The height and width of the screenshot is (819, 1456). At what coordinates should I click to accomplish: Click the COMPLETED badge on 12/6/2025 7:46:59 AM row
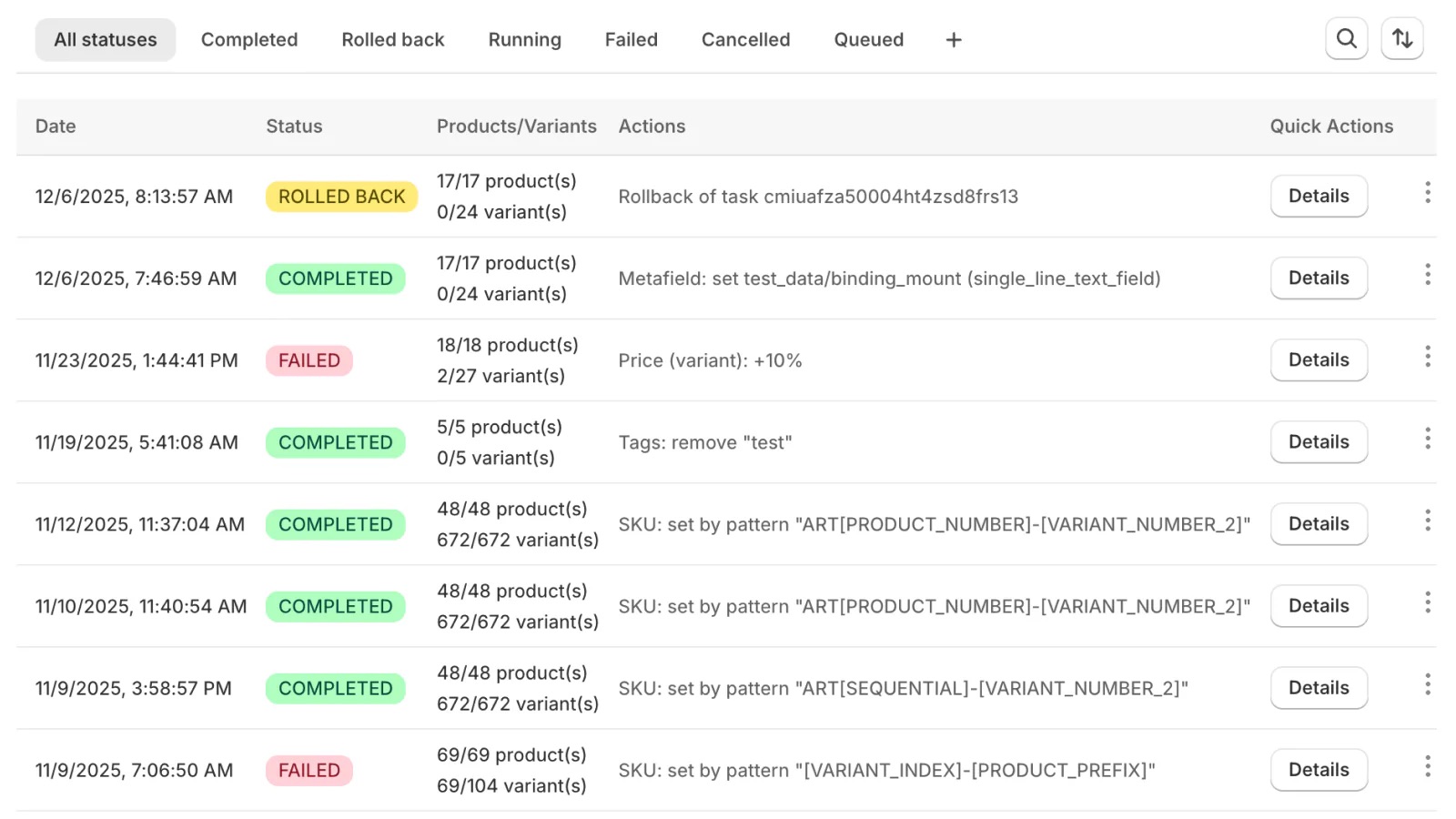336,278
